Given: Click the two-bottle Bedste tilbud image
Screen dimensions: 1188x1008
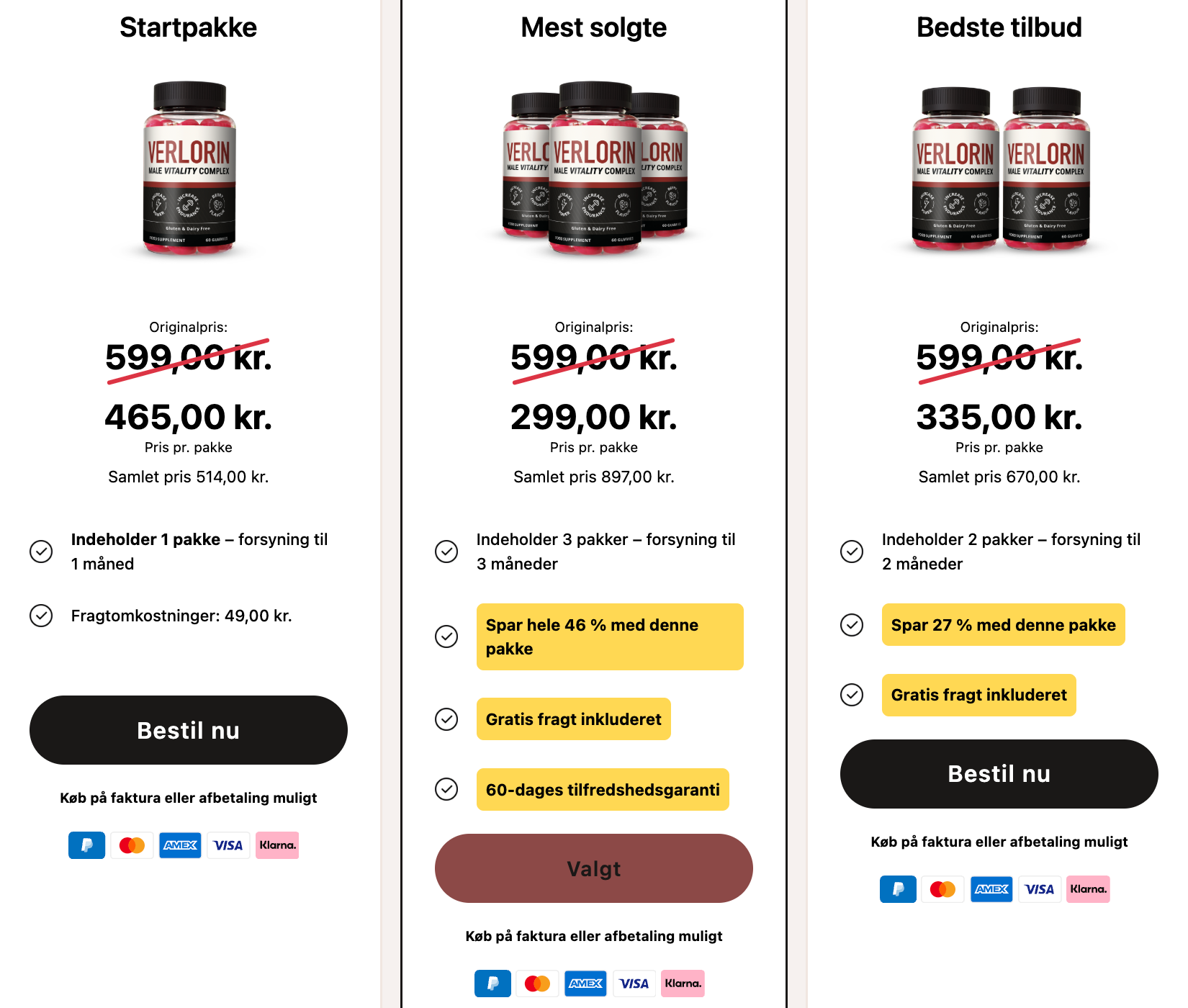Looking at the screenshot, I should (1000, 169).
